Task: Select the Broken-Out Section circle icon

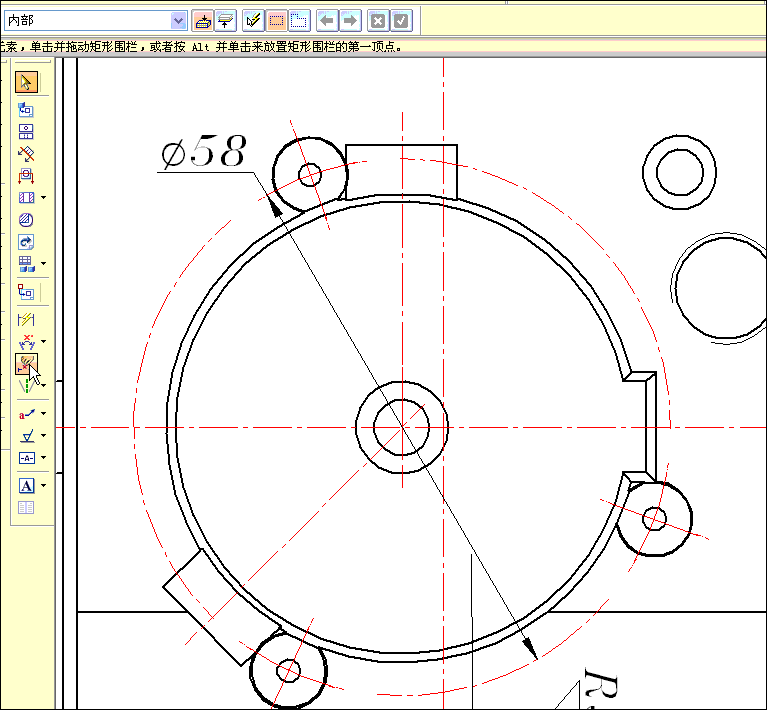Action: pyautogui.click(x=26, y=220)
